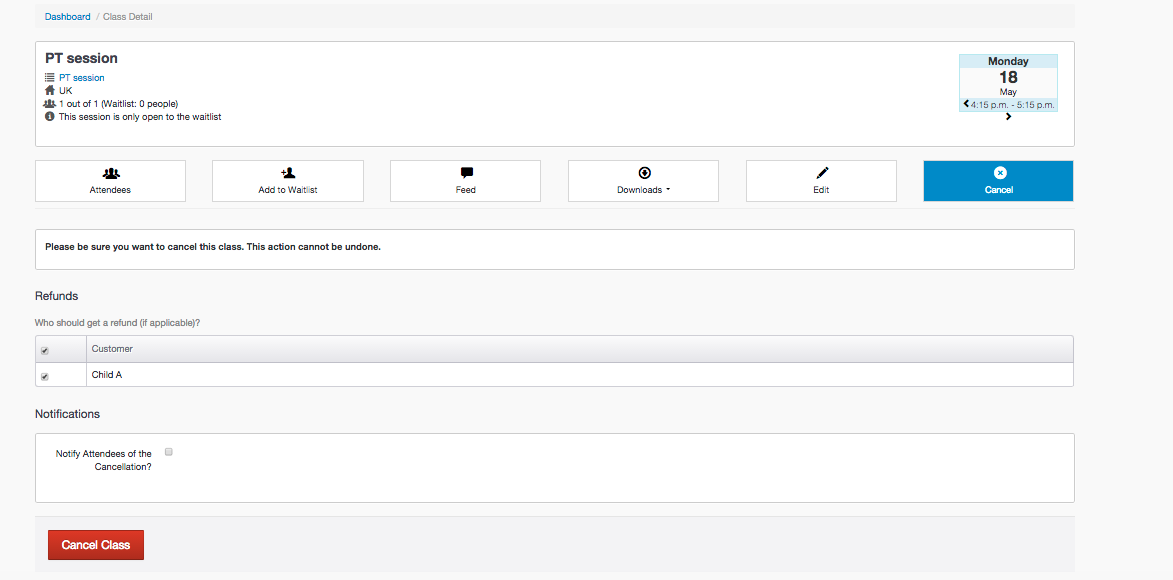1173x580 pixels.
Task: Go to next session with right chevron
Action: click(x=1008, y=117)
